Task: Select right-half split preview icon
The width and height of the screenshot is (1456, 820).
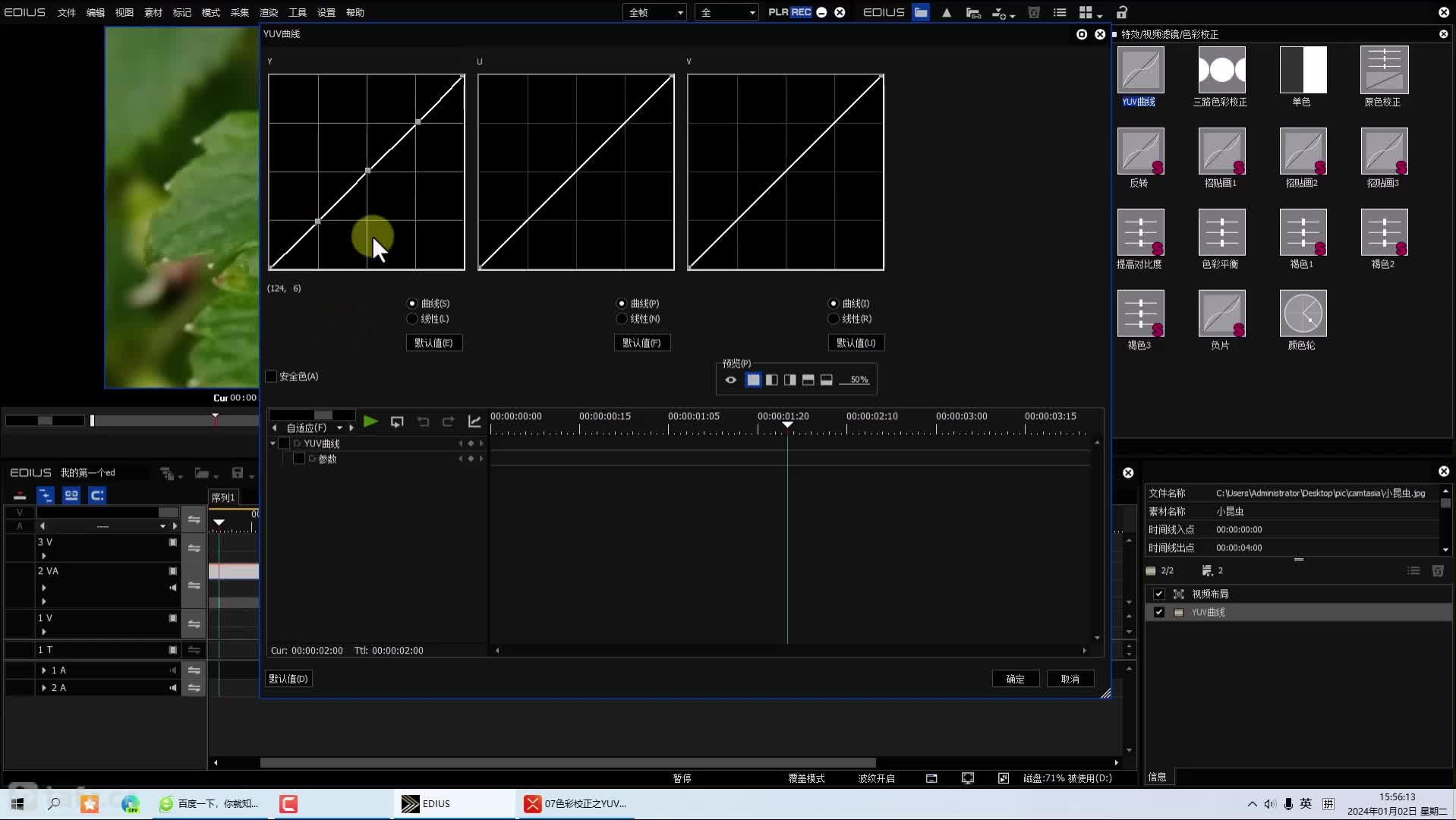Action: [x=789, y=380]
